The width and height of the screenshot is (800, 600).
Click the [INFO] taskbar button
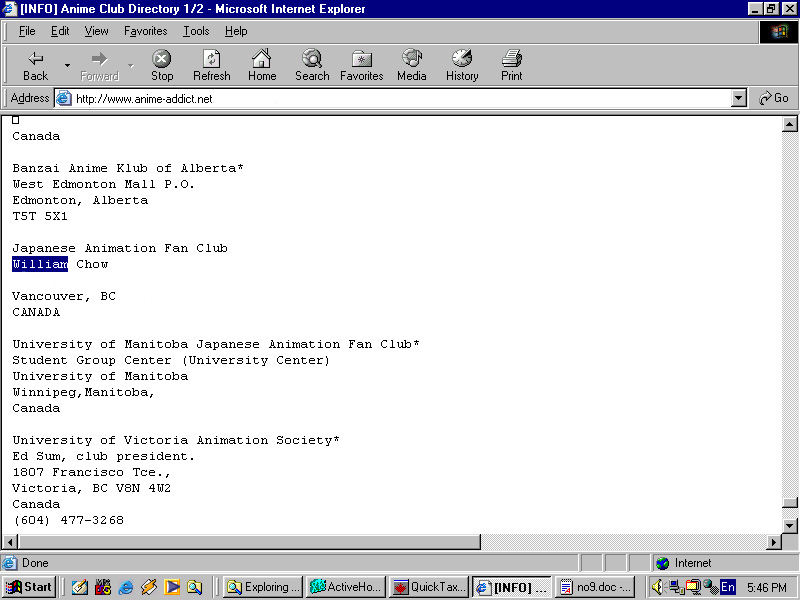pos(512,587)
